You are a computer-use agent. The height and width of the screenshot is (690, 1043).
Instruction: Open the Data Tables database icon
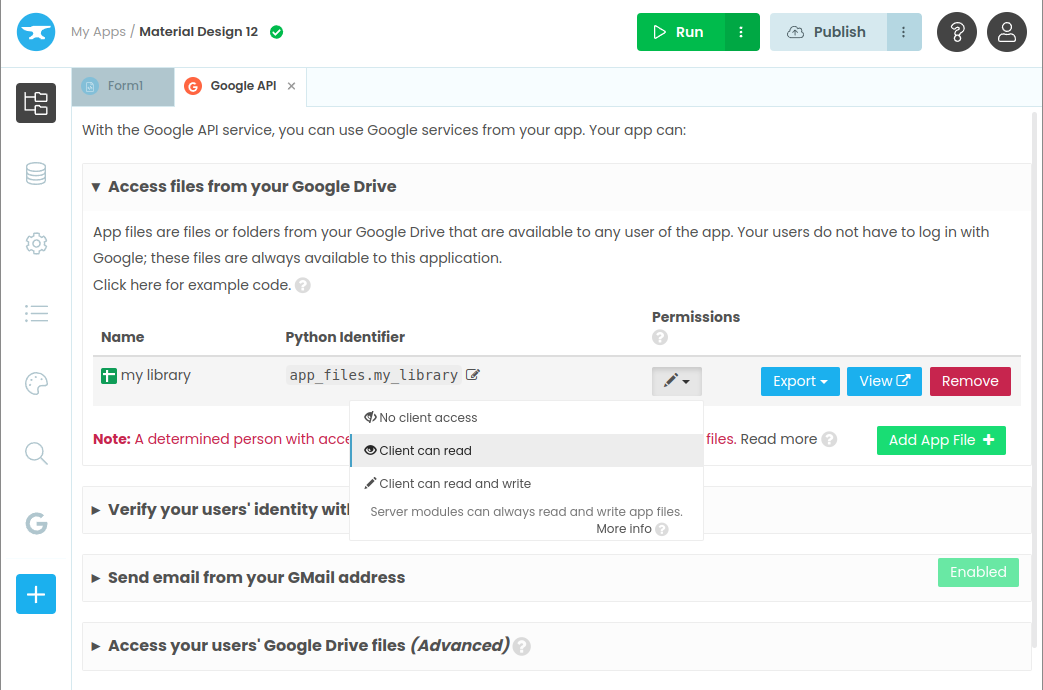pos(36,173)
